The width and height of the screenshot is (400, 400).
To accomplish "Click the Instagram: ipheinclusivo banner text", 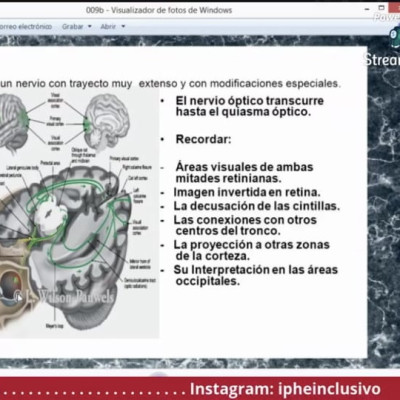I will pyautogui.click(x=285, y=389).
